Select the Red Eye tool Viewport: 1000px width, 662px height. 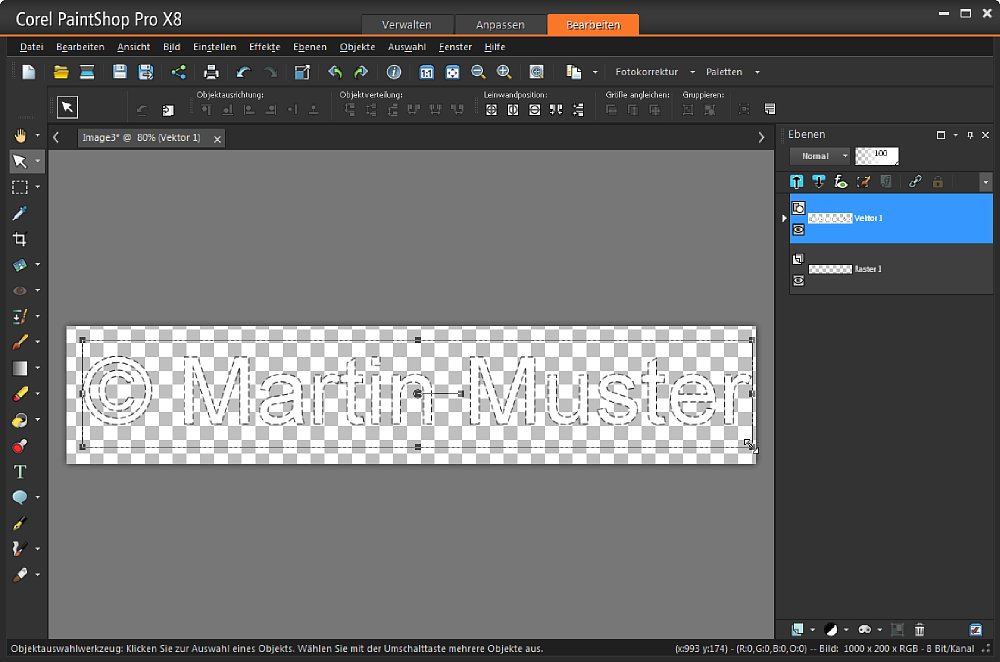point(20,290)
